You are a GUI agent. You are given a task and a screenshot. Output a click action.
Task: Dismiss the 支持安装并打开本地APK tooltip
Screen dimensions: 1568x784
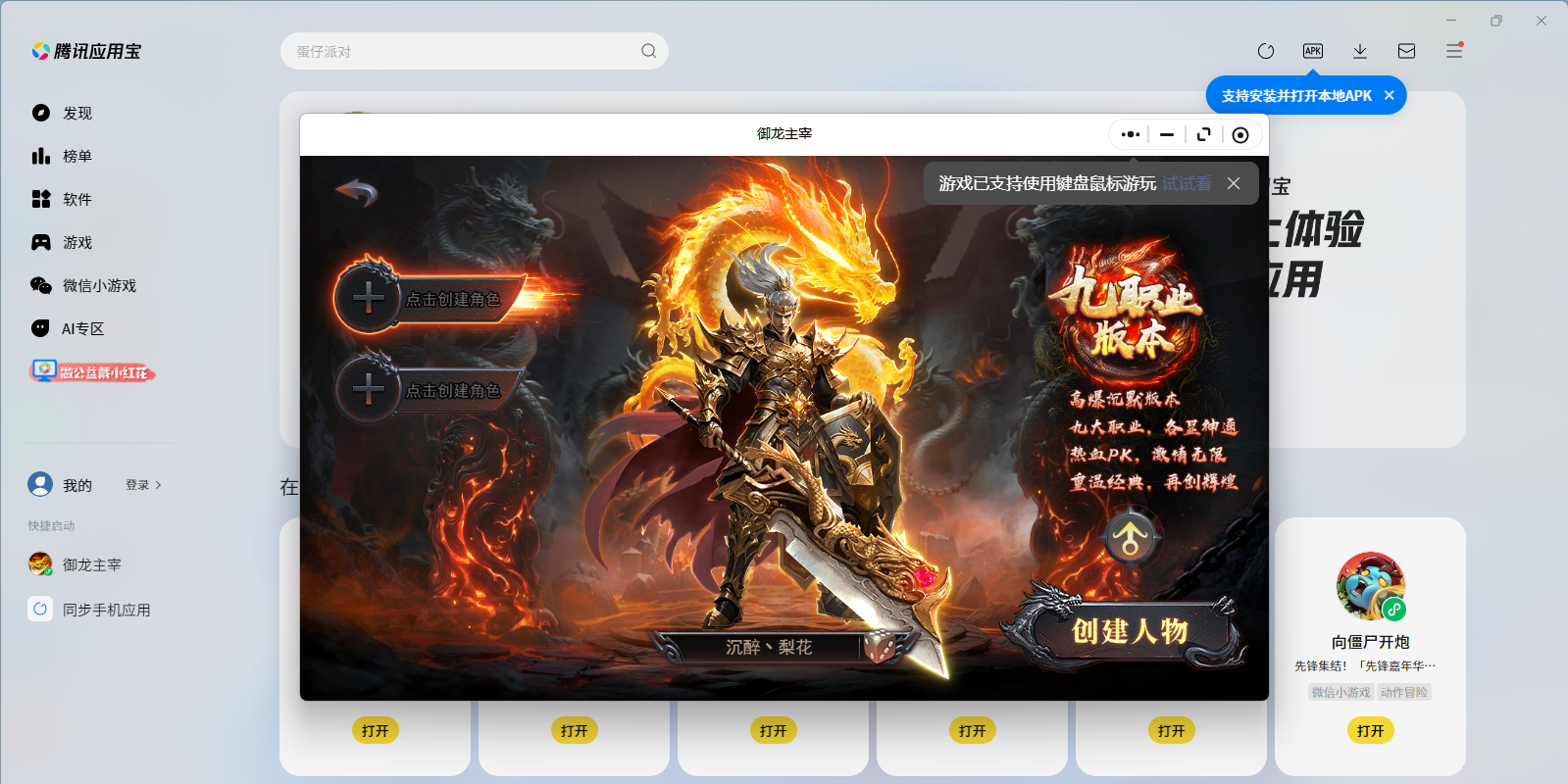point(1389,95)
